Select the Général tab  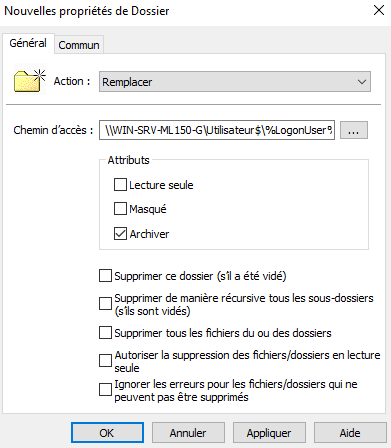coord(28,43)
